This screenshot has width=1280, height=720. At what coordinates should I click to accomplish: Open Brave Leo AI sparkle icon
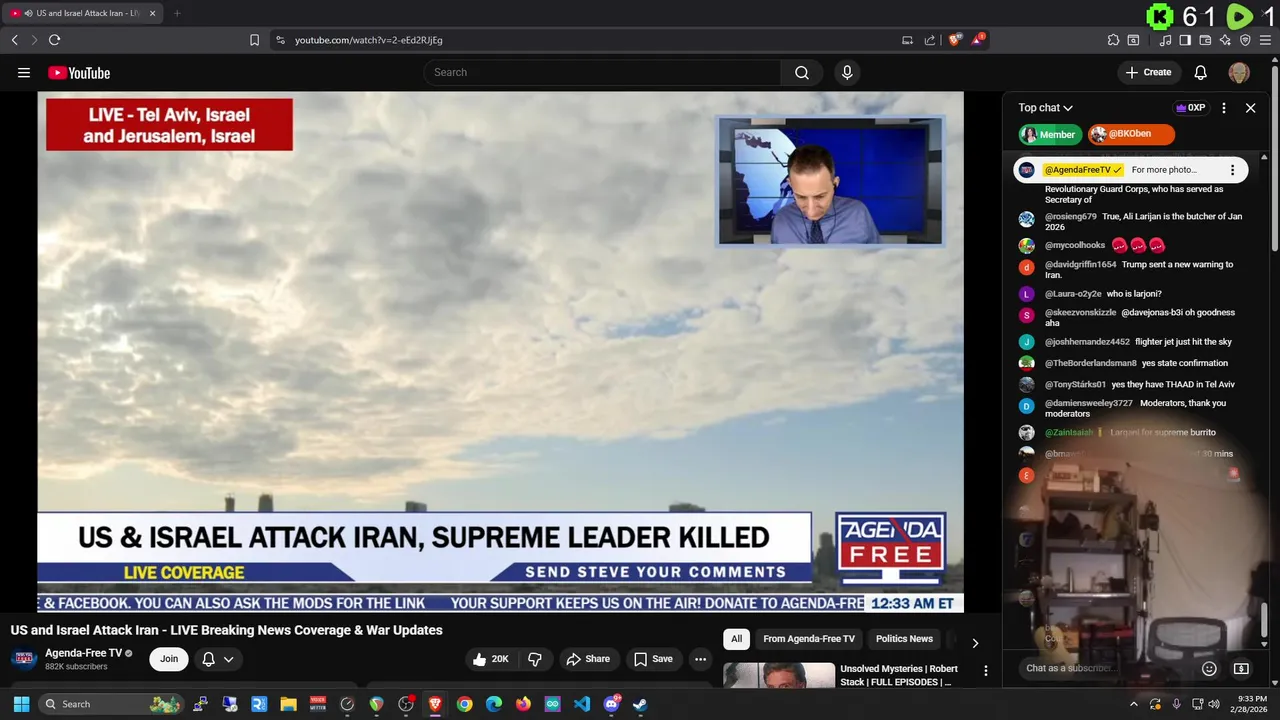tap(1225, 40)
